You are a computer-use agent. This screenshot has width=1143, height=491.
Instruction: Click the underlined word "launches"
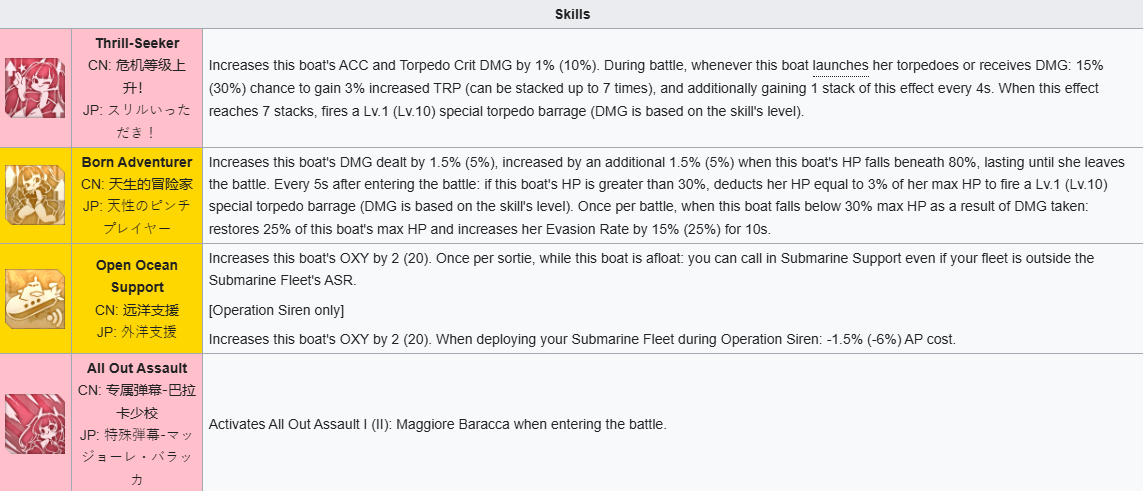click(840, 64)
